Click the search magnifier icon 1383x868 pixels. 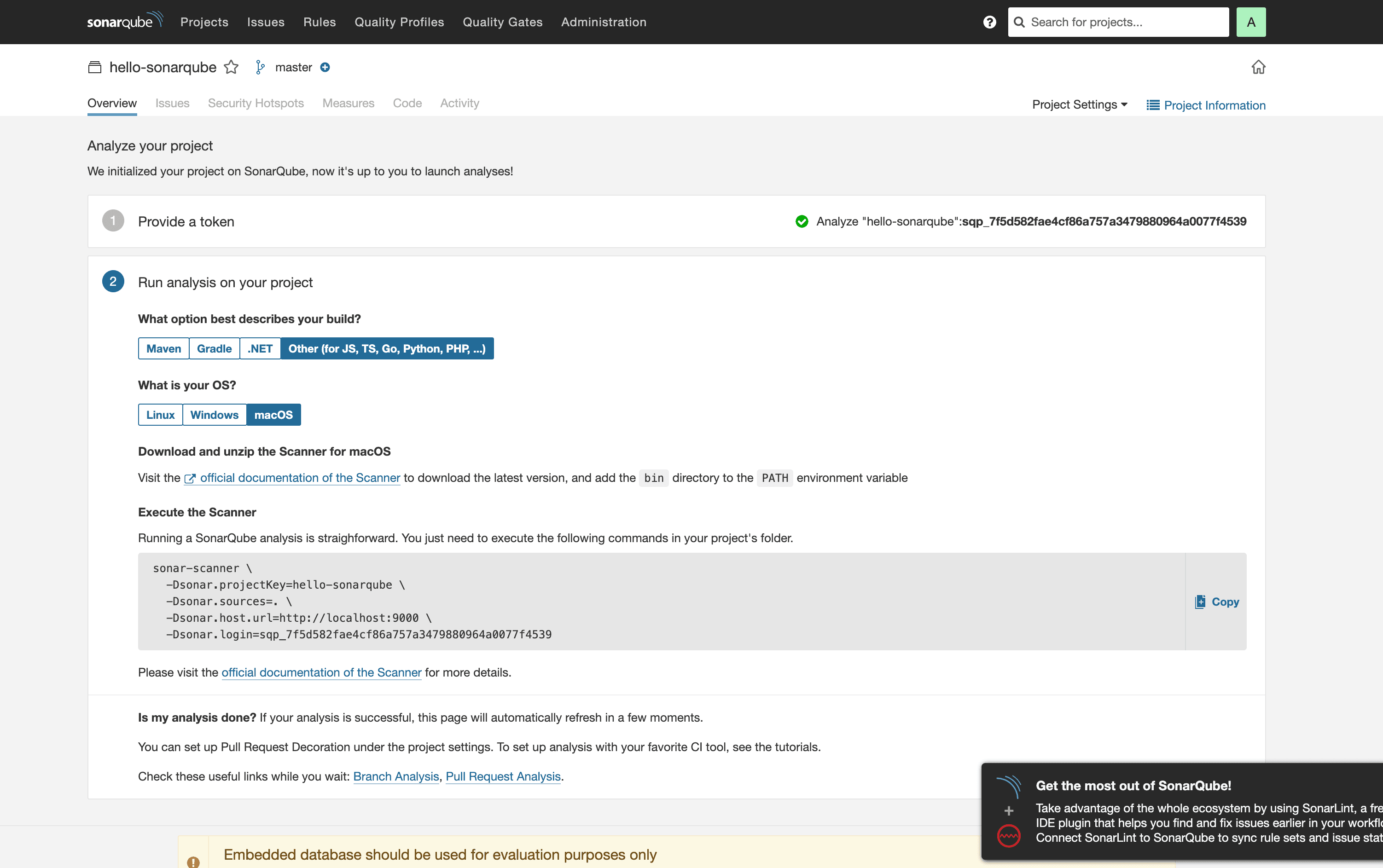pyautogui.click(x=1019, y=22)
